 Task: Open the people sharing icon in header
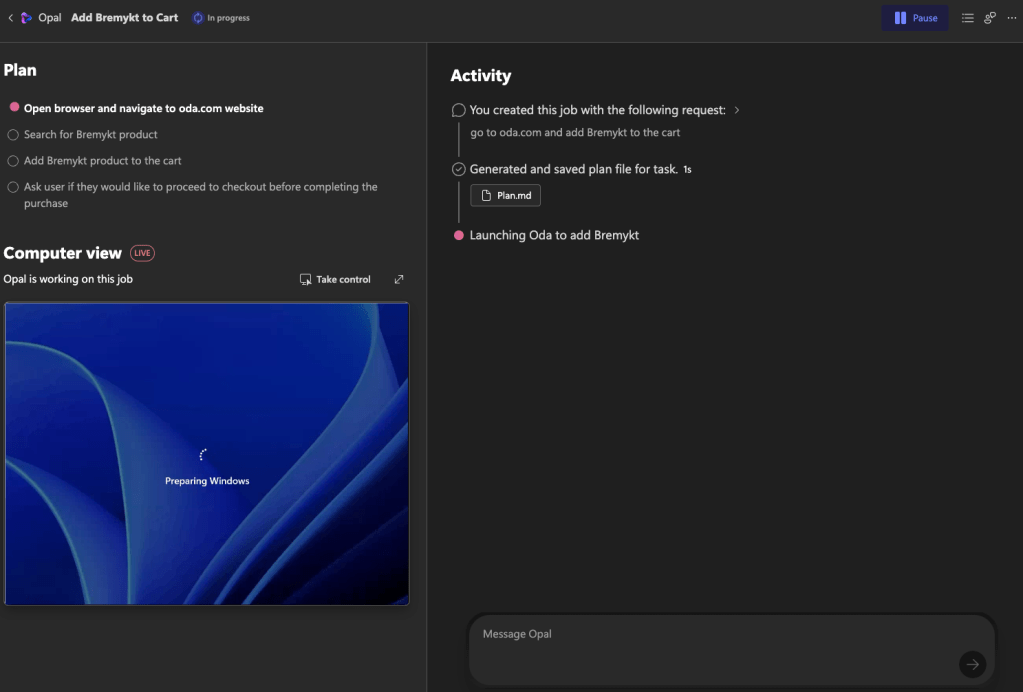click(x=990, y=18)
